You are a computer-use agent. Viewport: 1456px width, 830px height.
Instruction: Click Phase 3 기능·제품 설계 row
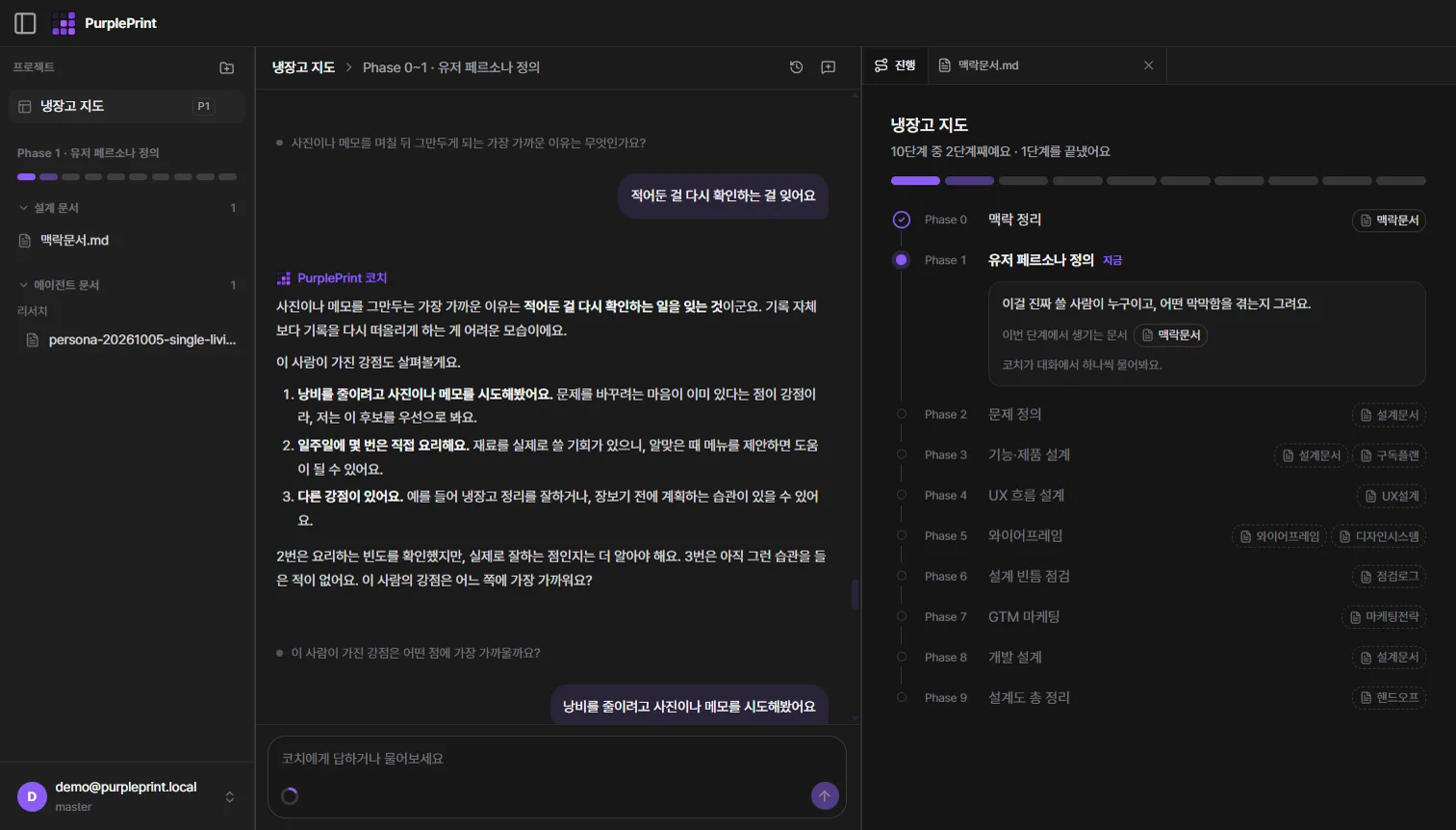(1030, 454)
